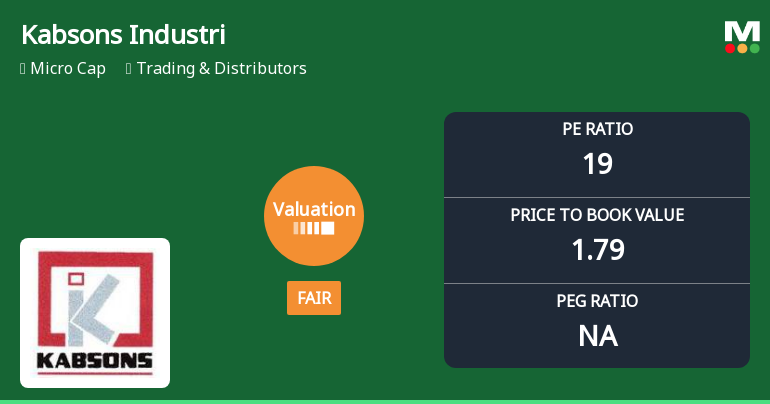The image size is (770, 404).
Task: Click the Marketsmojo M logo
Action: 742,30
